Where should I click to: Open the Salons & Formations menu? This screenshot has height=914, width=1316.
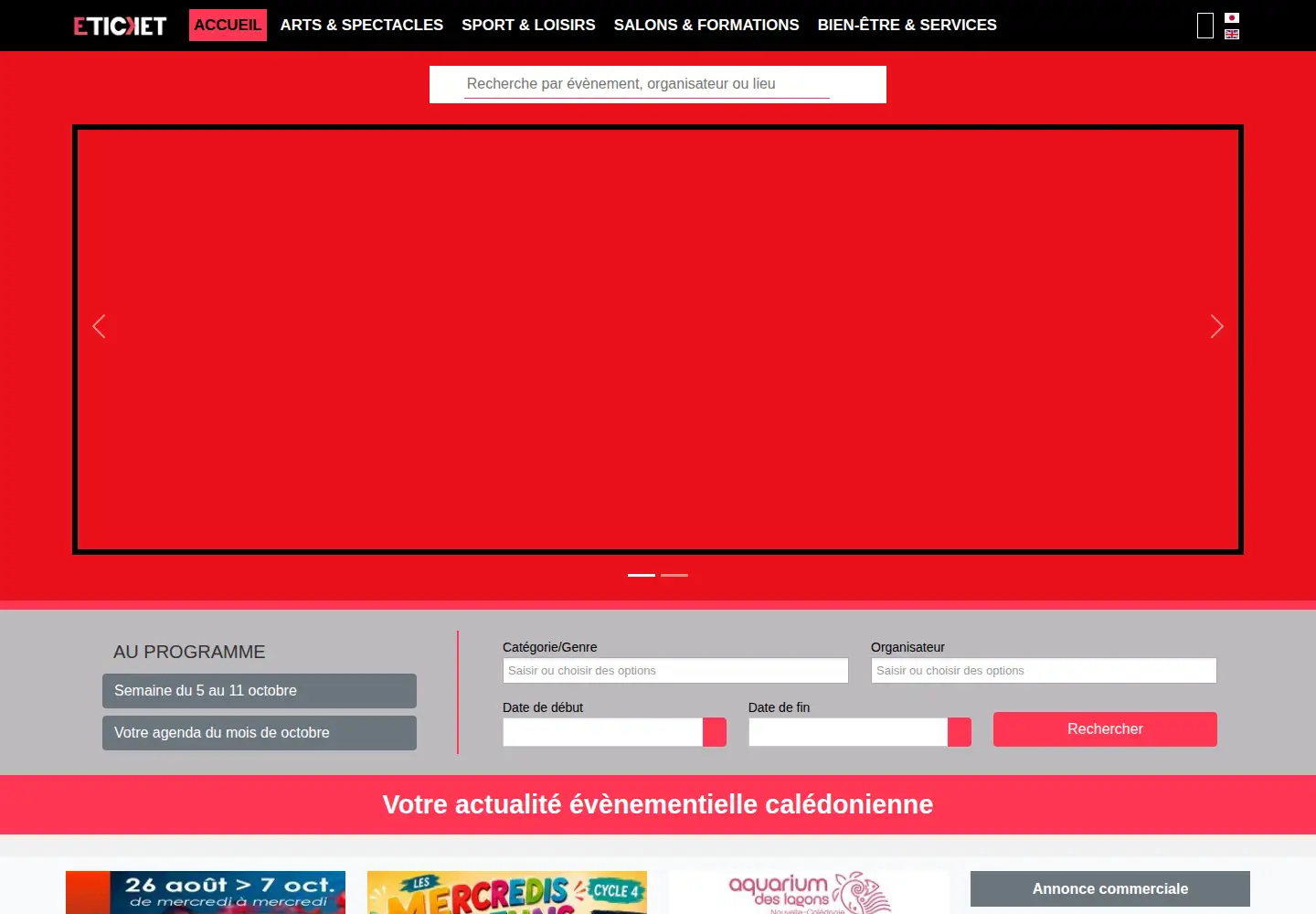point(706,26)
